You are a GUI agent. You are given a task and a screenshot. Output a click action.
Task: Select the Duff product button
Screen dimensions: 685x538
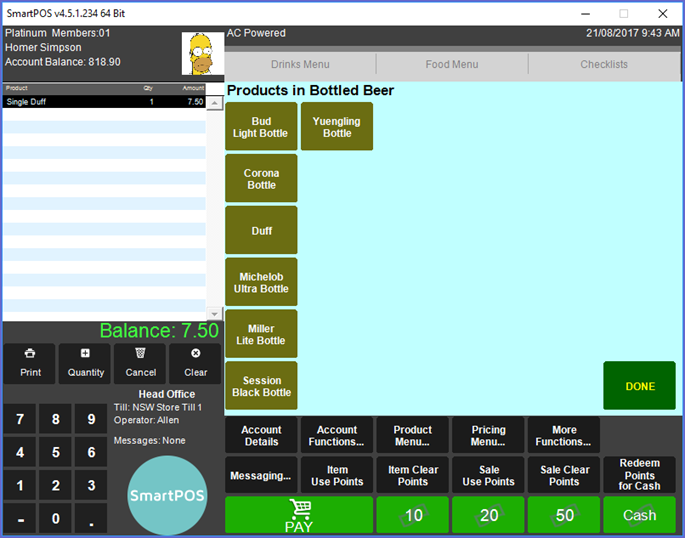coord(261,230)
